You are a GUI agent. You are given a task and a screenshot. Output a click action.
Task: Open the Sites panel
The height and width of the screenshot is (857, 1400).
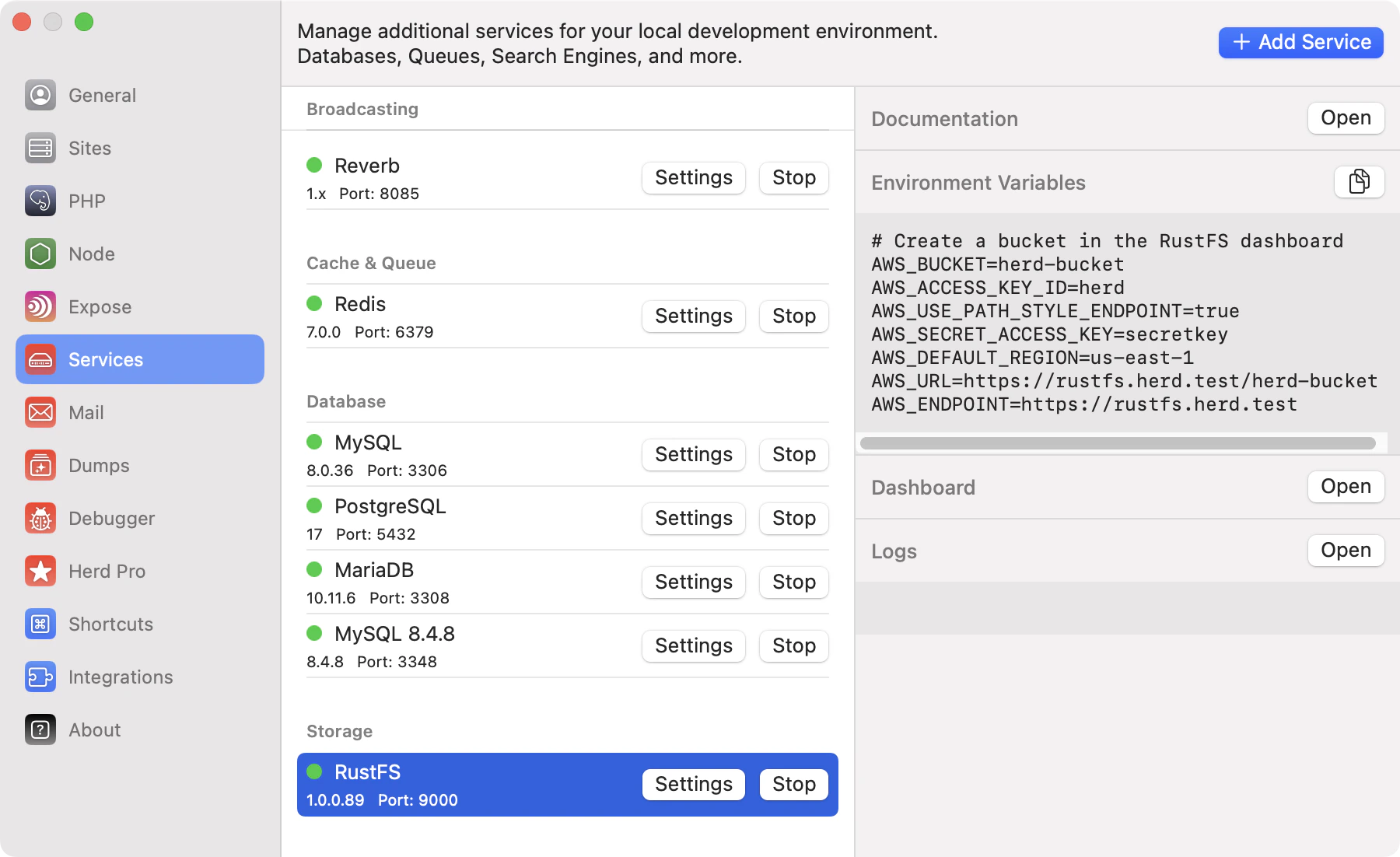pos(89,148)
